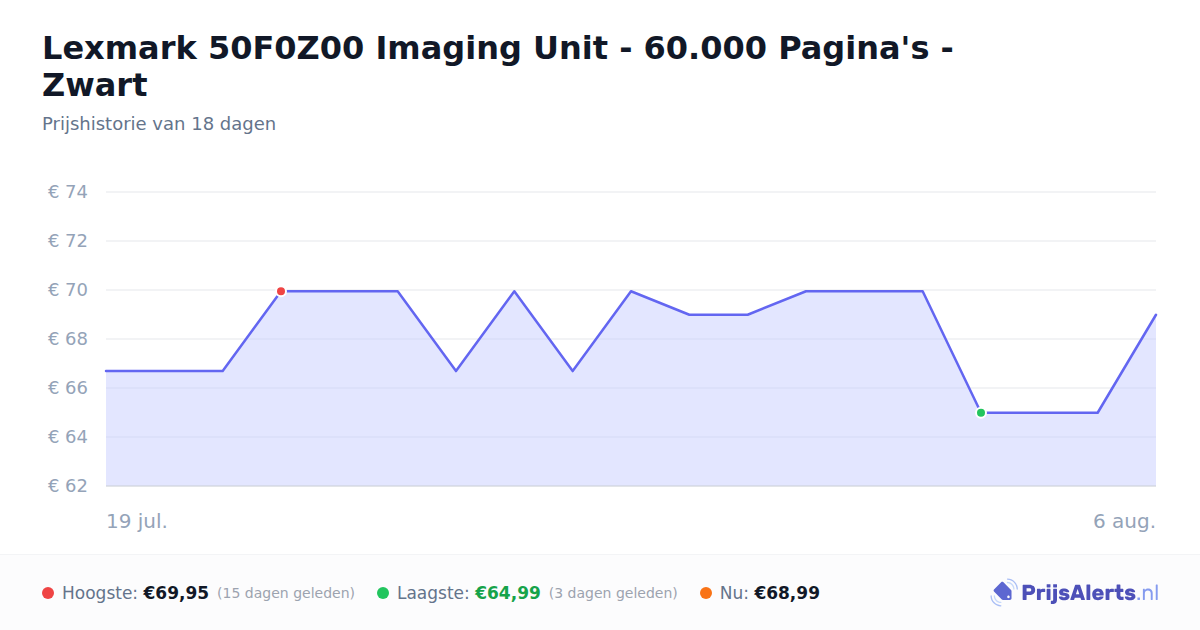Click the € 66 axis label
This screenshot has height=630, width=1200.
pos(68,388)
